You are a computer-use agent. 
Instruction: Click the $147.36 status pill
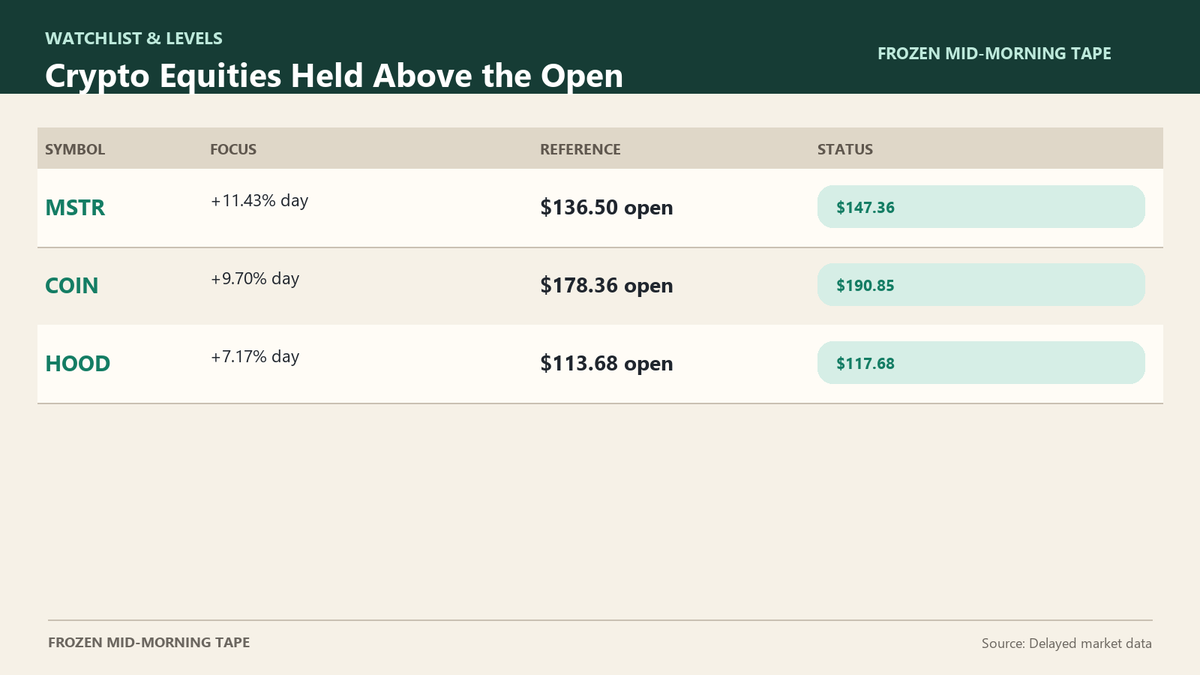[981, 207]
